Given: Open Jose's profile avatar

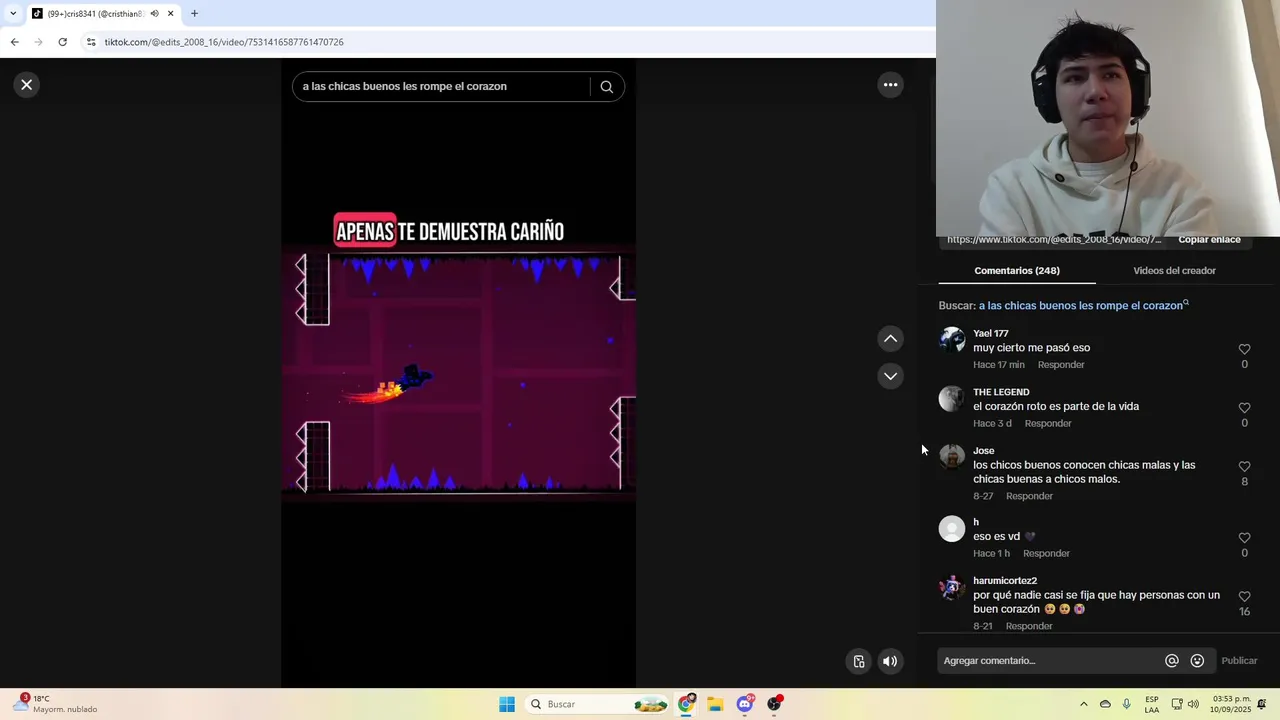Looking at the screenshot, I should coord(952,458).
